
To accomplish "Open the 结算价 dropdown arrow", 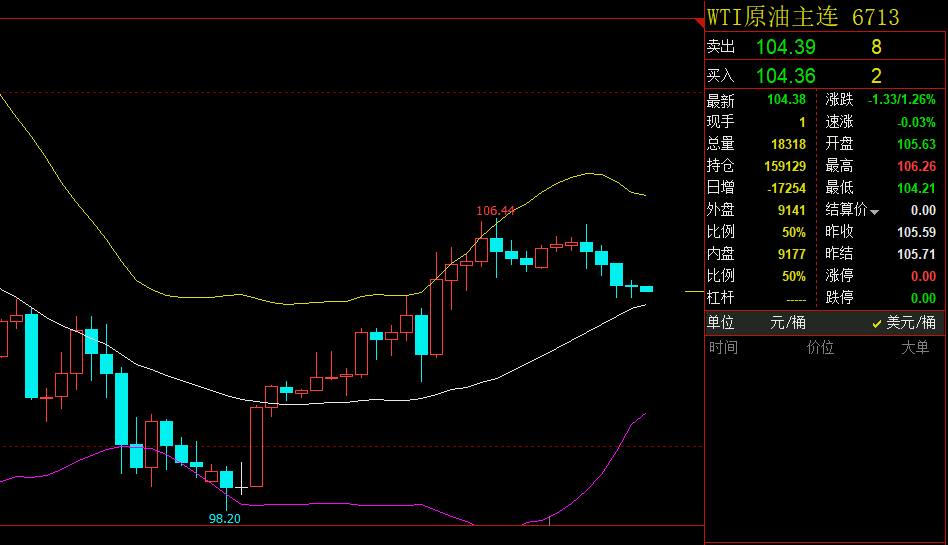I will [874, 212].
